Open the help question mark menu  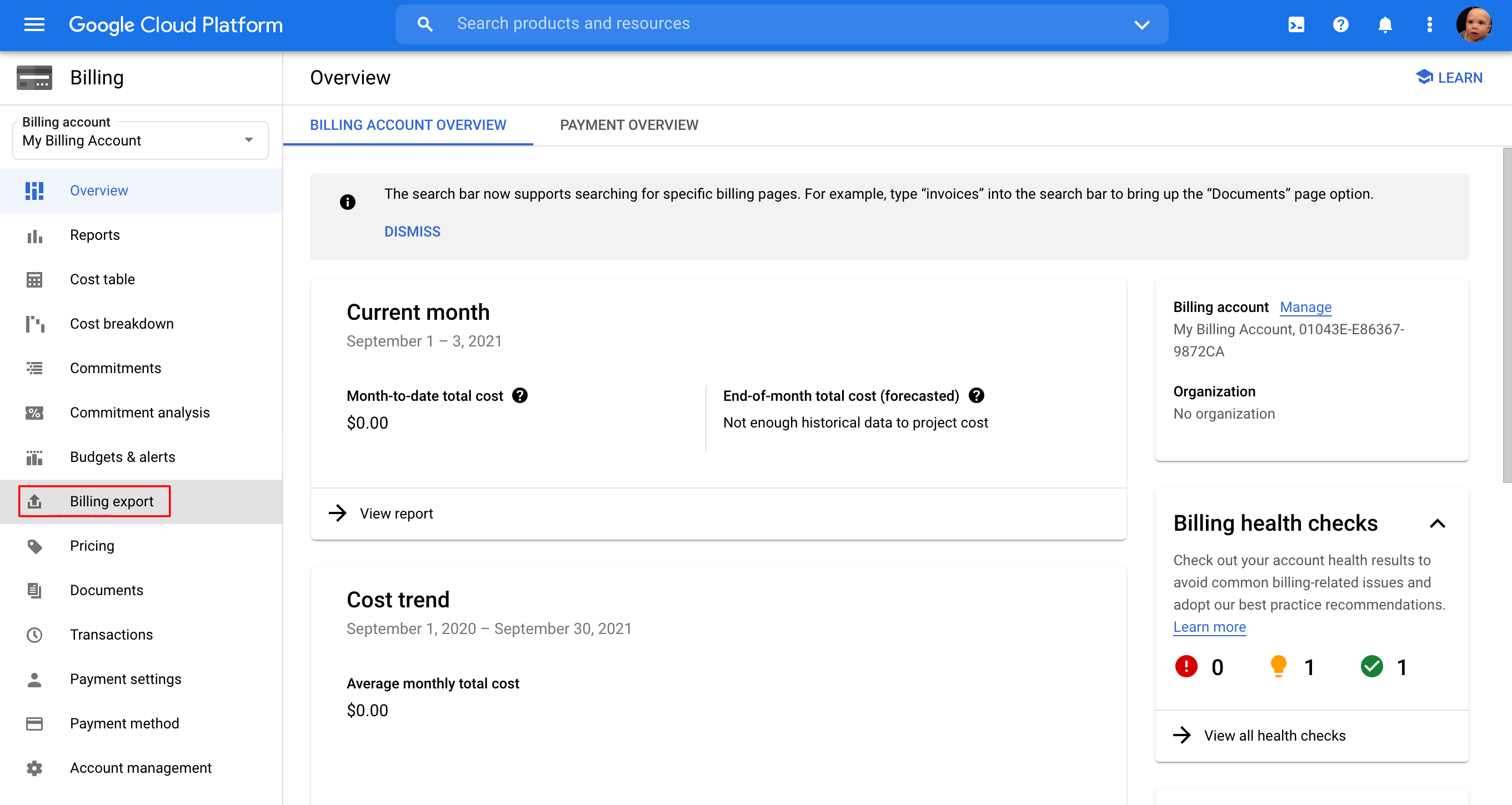[x=1340, y=24]
